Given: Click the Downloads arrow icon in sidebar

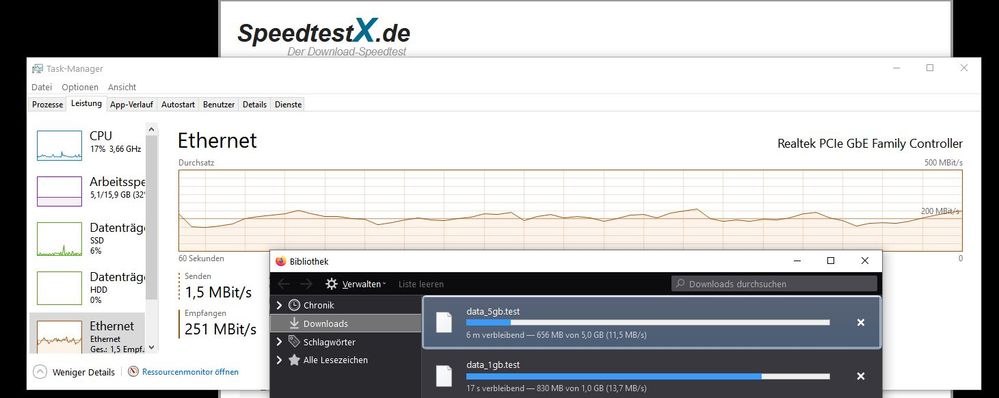Looking at the screenshot, I should [294, 323].
